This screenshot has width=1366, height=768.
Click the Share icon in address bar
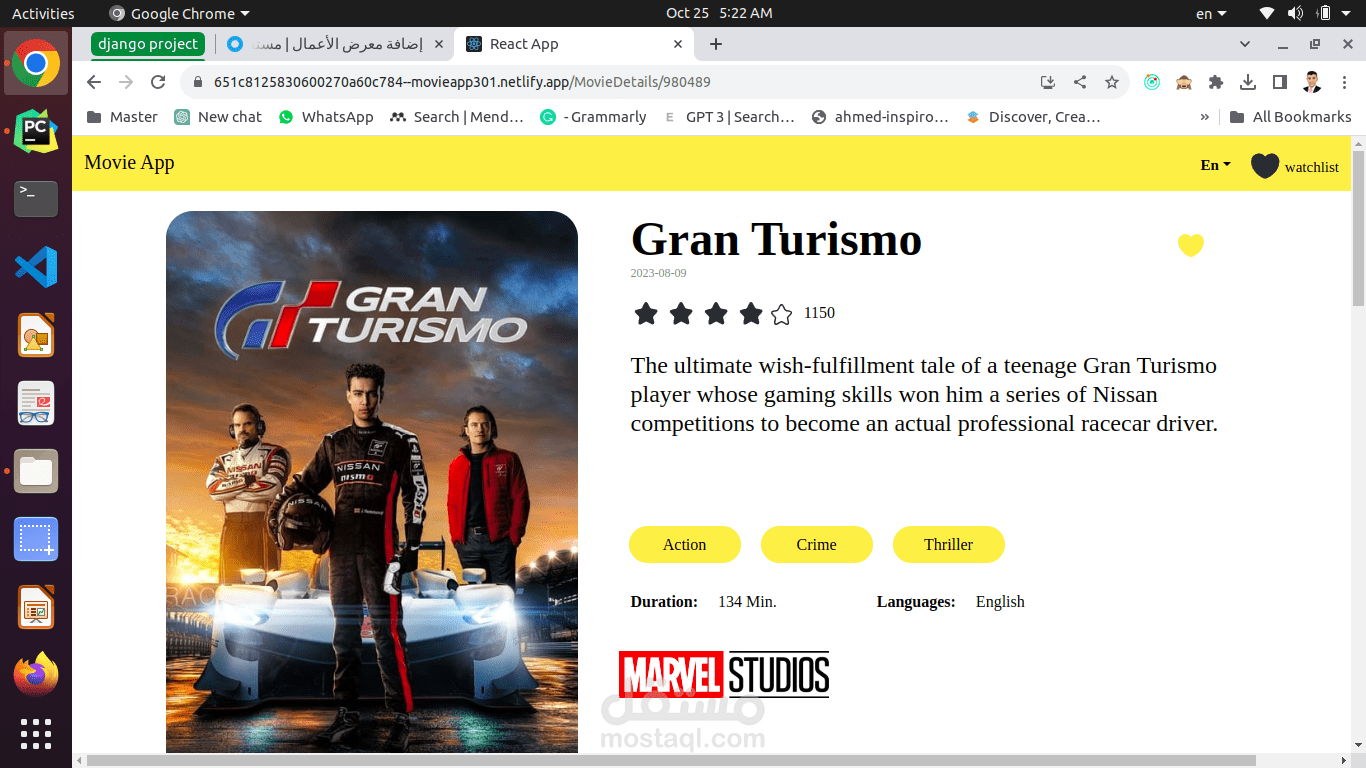coord(1080,82)
